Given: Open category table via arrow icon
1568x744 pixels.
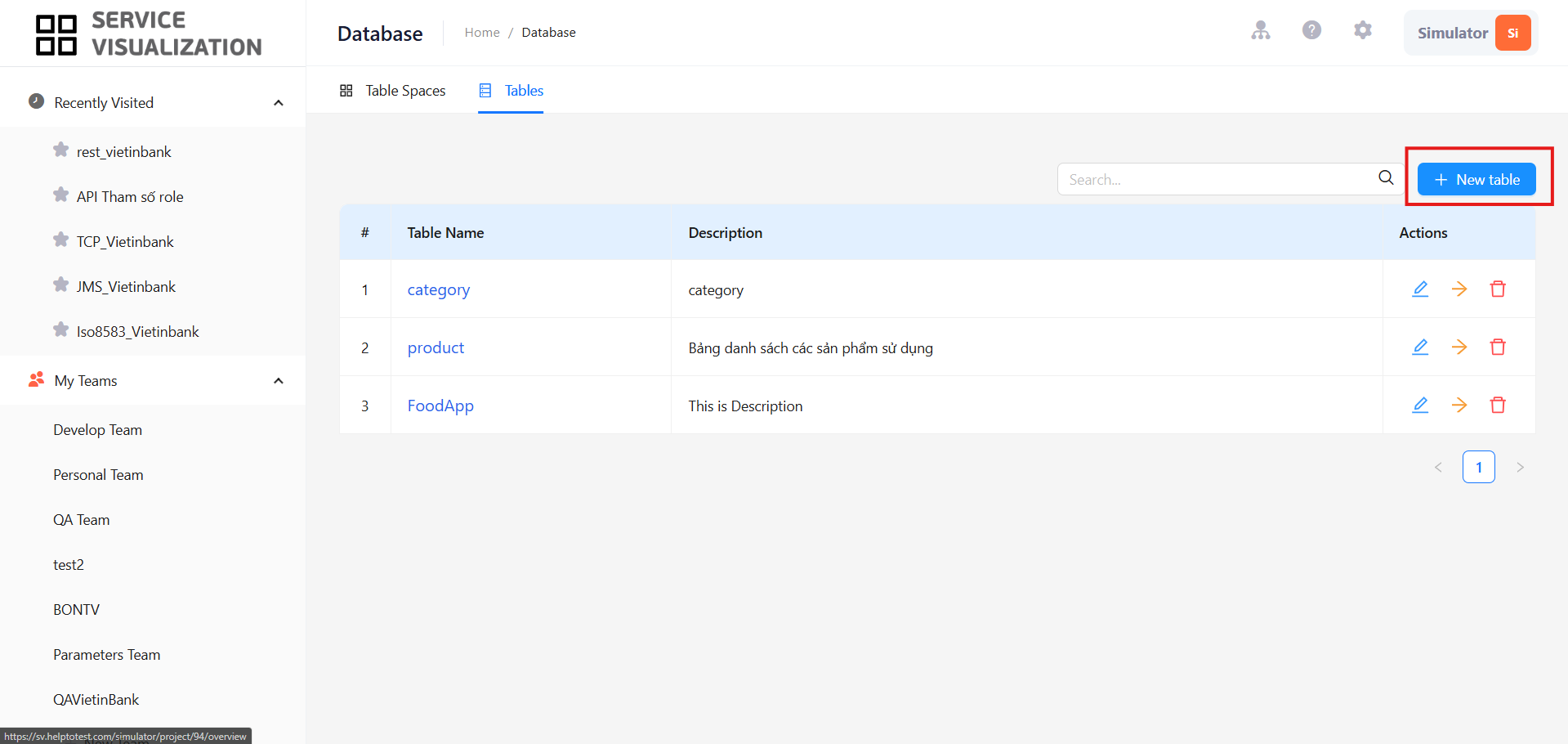Looking at the screenshot, I should (x=1459, y=289).
